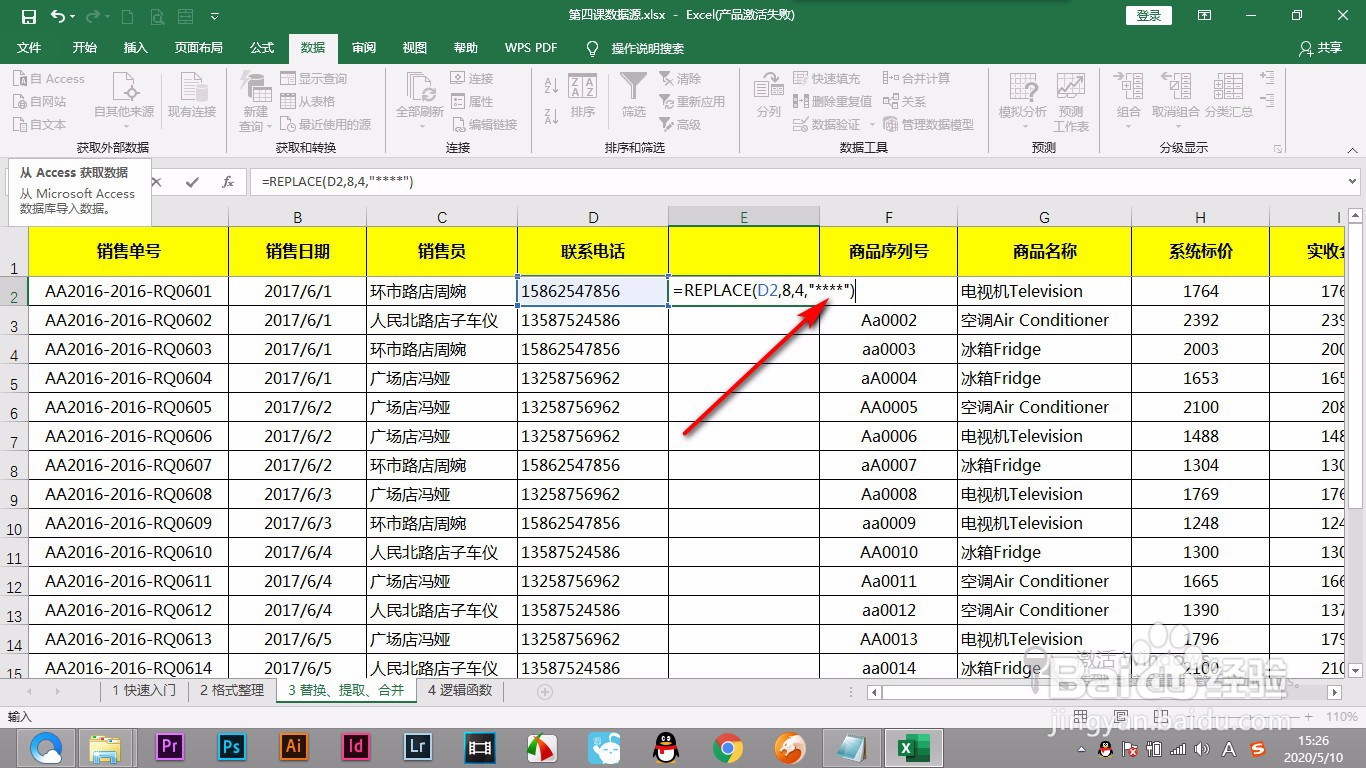
Task: Open the File (文件) tab
Action: coord(29,48)
